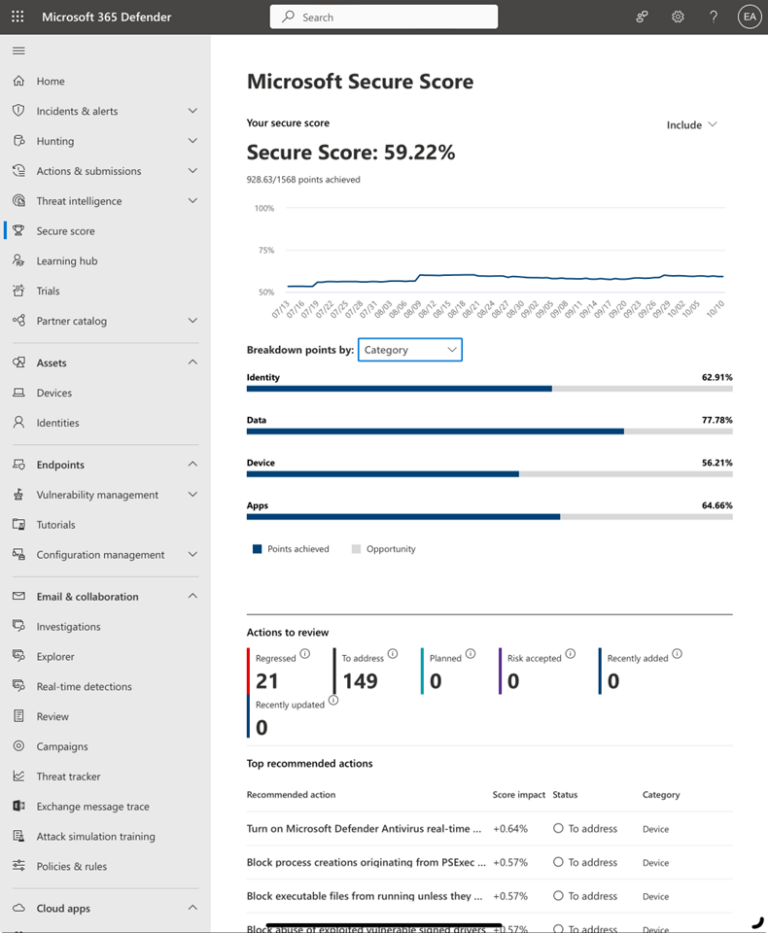Collapse the Endpoints section chevron

(193, 464)
